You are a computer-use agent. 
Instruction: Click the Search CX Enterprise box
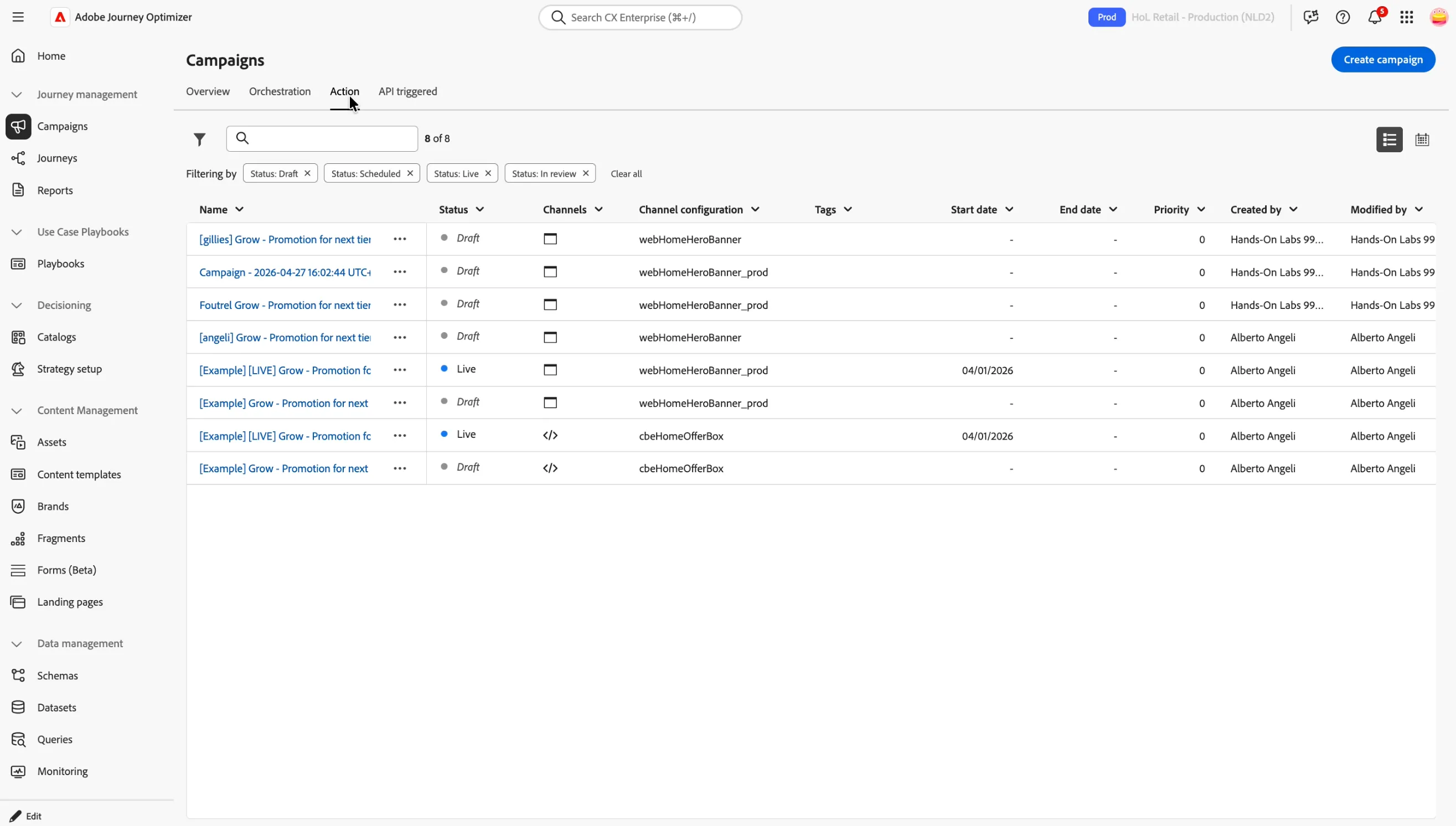(x=641, y=18)
